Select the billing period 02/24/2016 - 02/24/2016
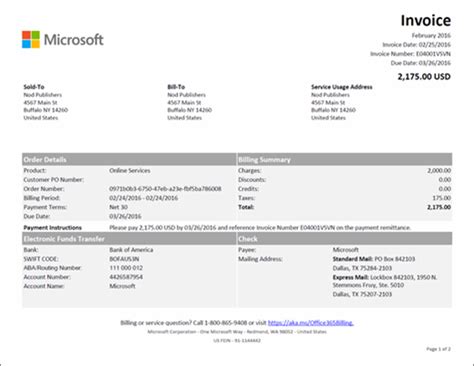474x366 pixels. [144, 198]
